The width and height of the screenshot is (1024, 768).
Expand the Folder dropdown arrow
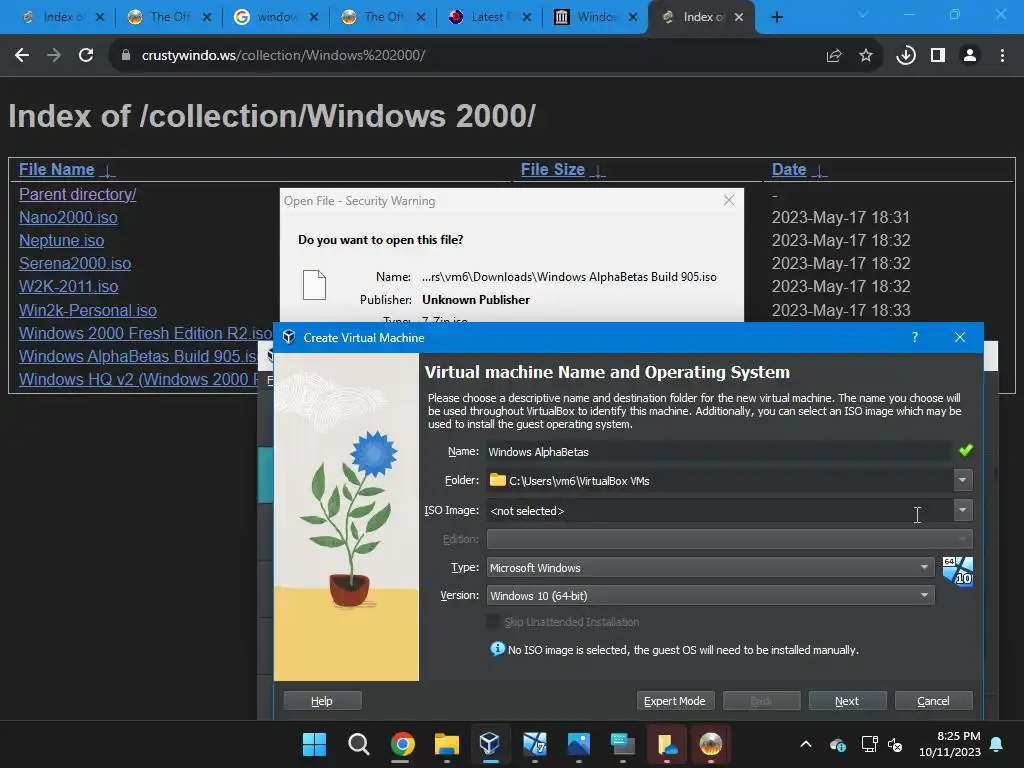tap(963, 480)
